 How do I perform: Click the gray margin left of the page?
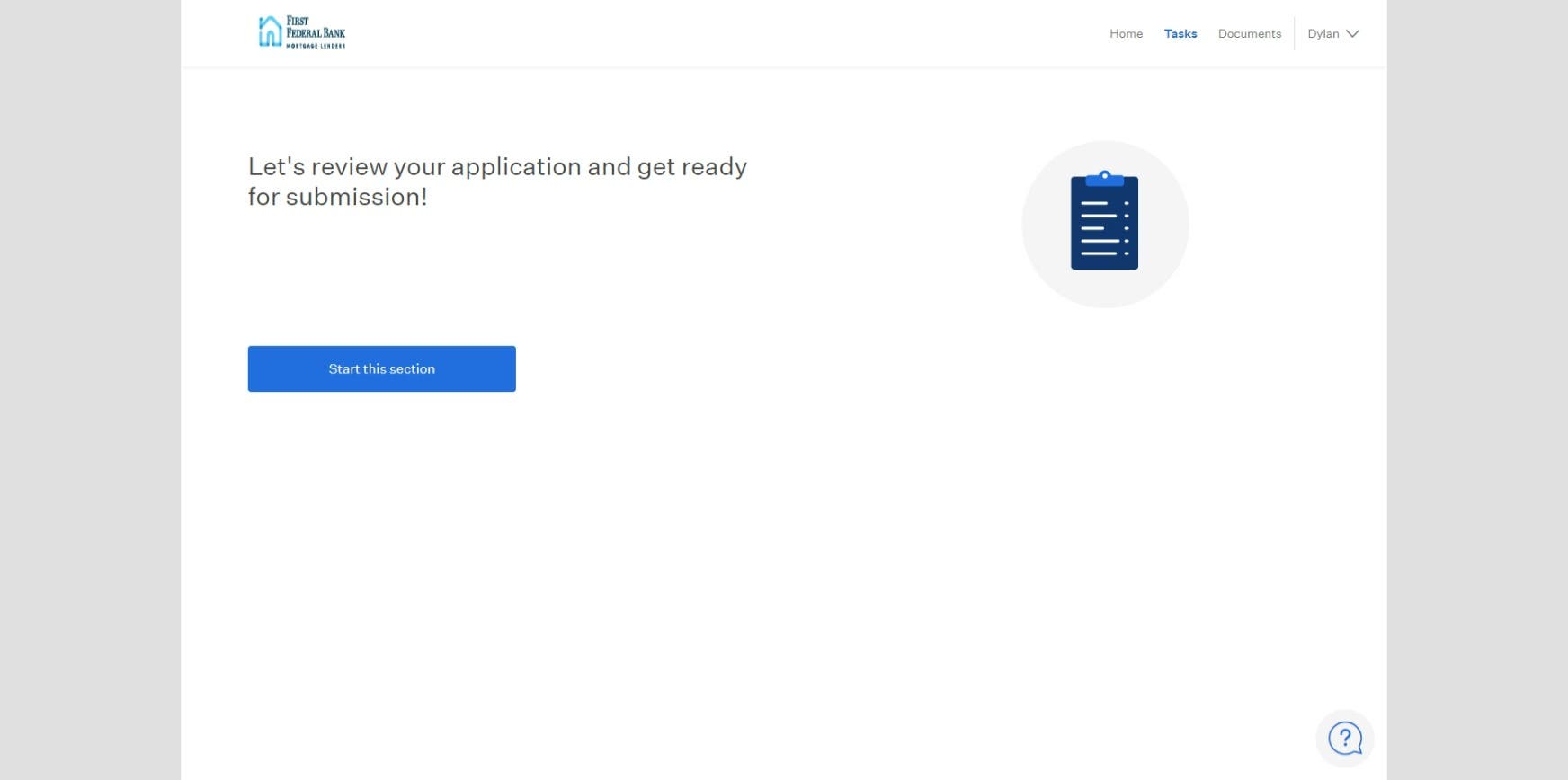coord(90,390)
